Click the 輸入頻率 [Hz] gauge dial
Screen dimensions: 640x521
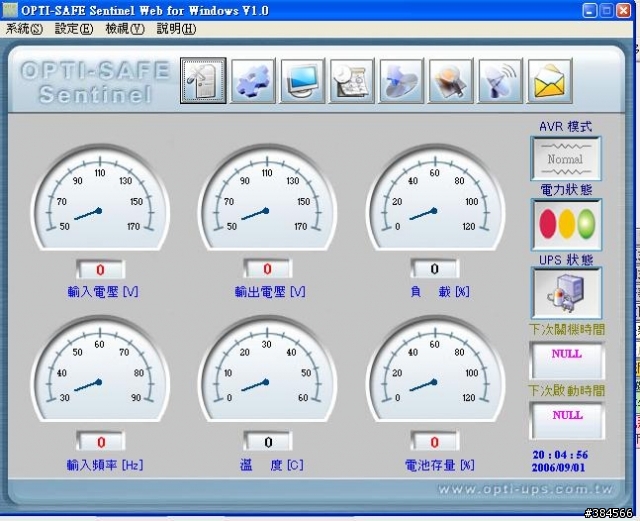[x=100, y=369]
